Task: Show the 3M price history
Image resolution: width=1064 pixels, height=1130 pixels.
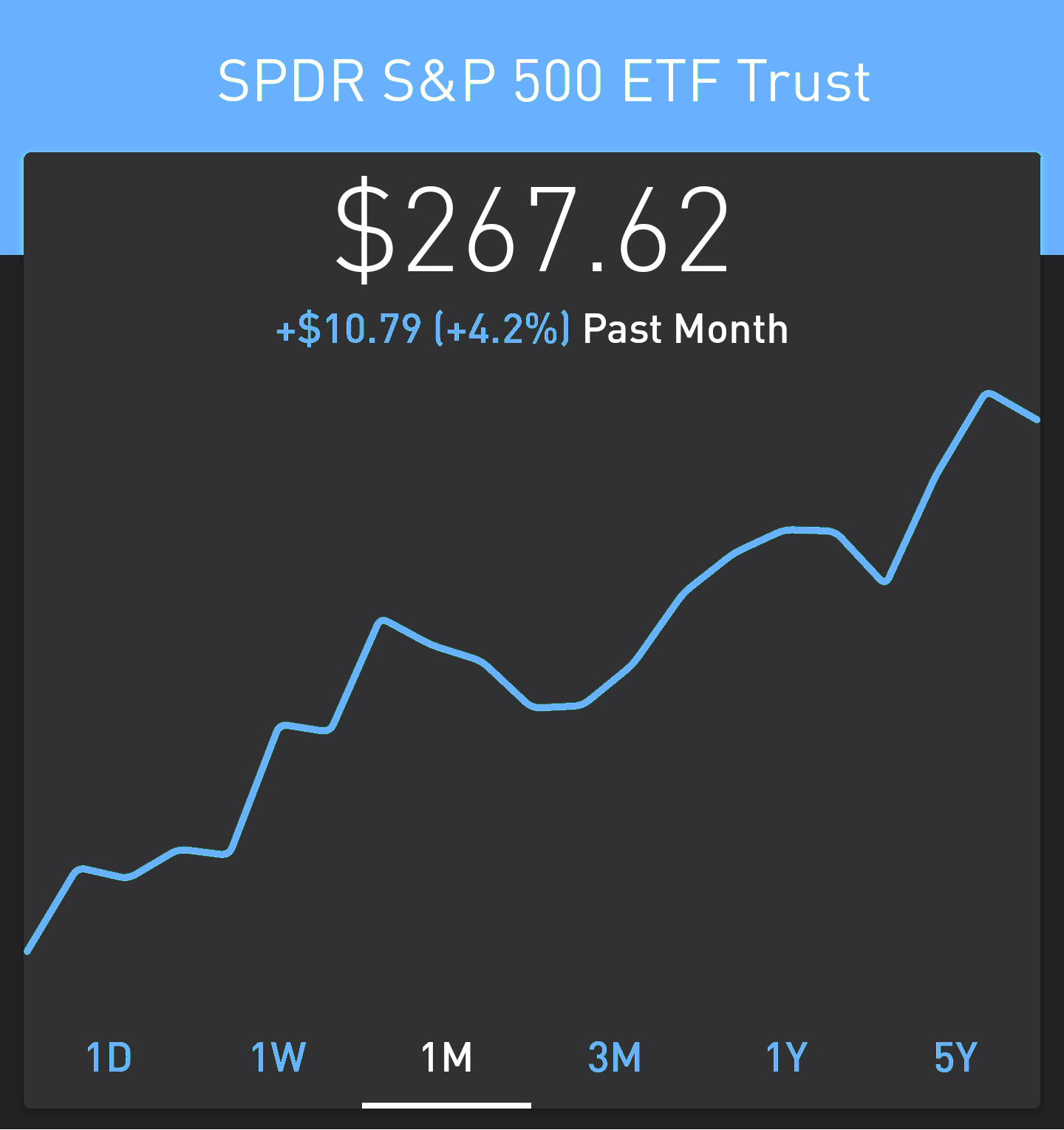Action: click(615, 1057)
